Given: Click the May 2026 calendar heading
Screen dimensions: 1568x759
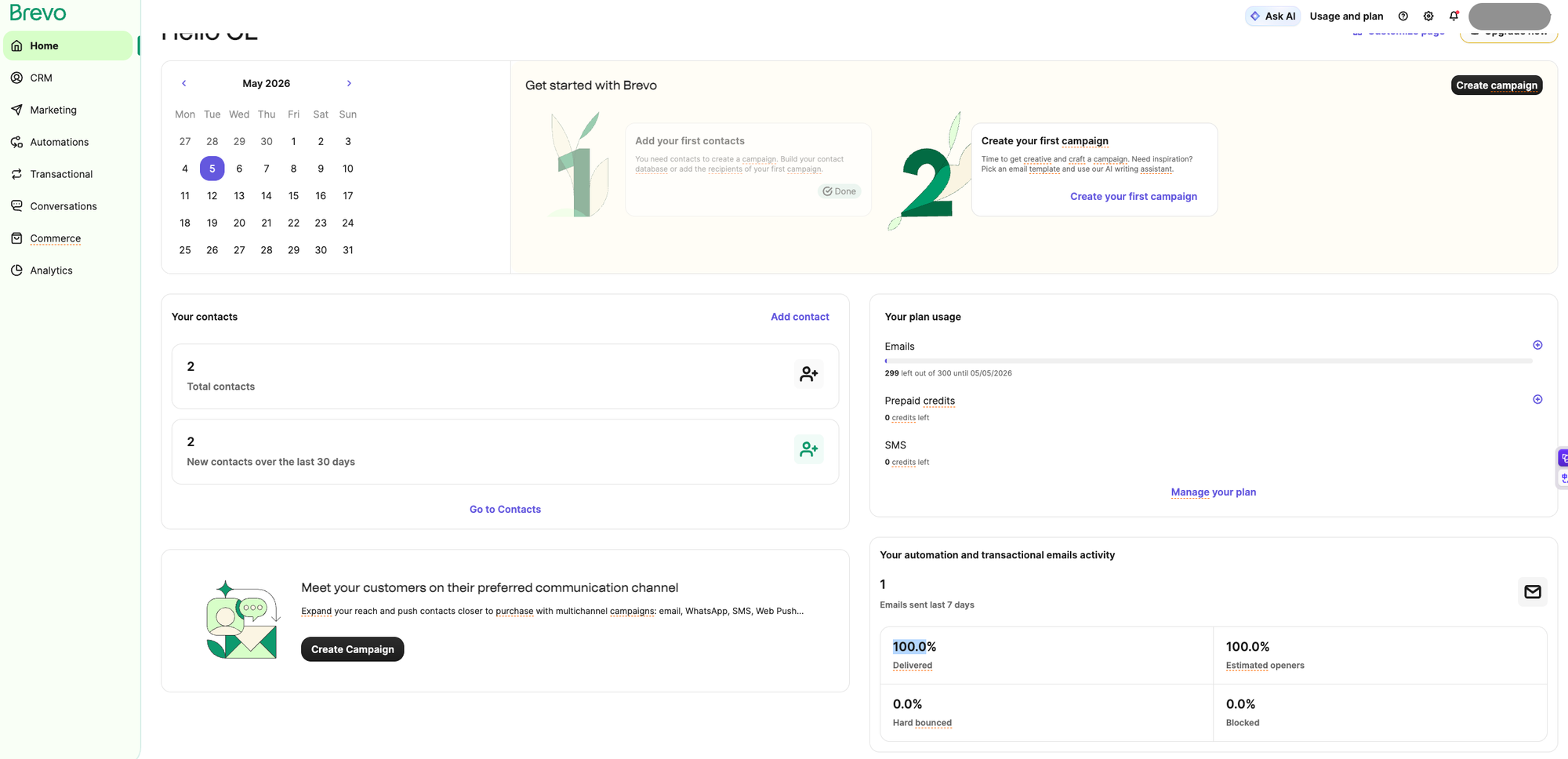Looking at the screenshot, I should (266, 83).
